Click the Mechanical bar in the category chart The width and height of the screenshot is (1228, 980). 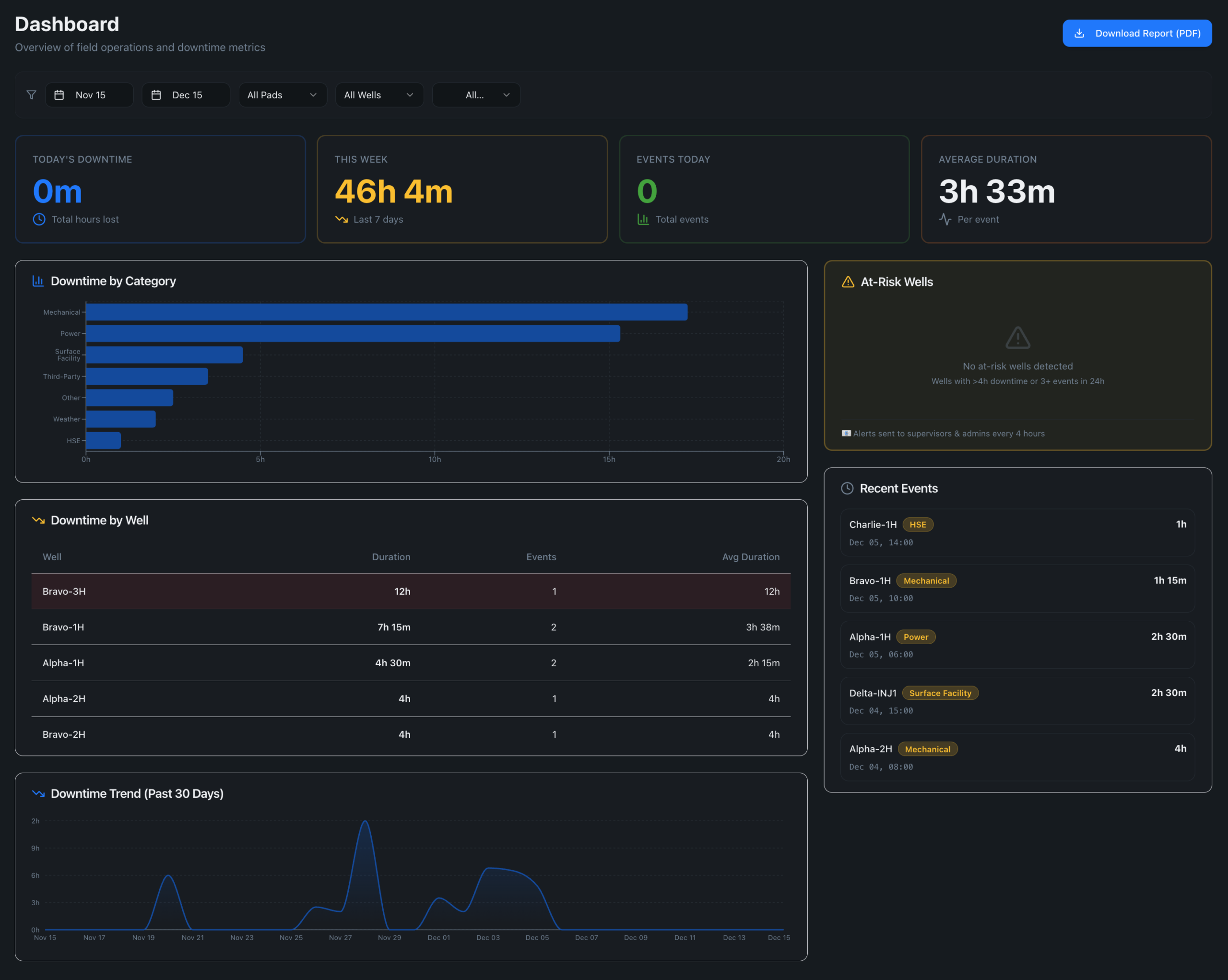pyautogui.click(x=386, y=312)
